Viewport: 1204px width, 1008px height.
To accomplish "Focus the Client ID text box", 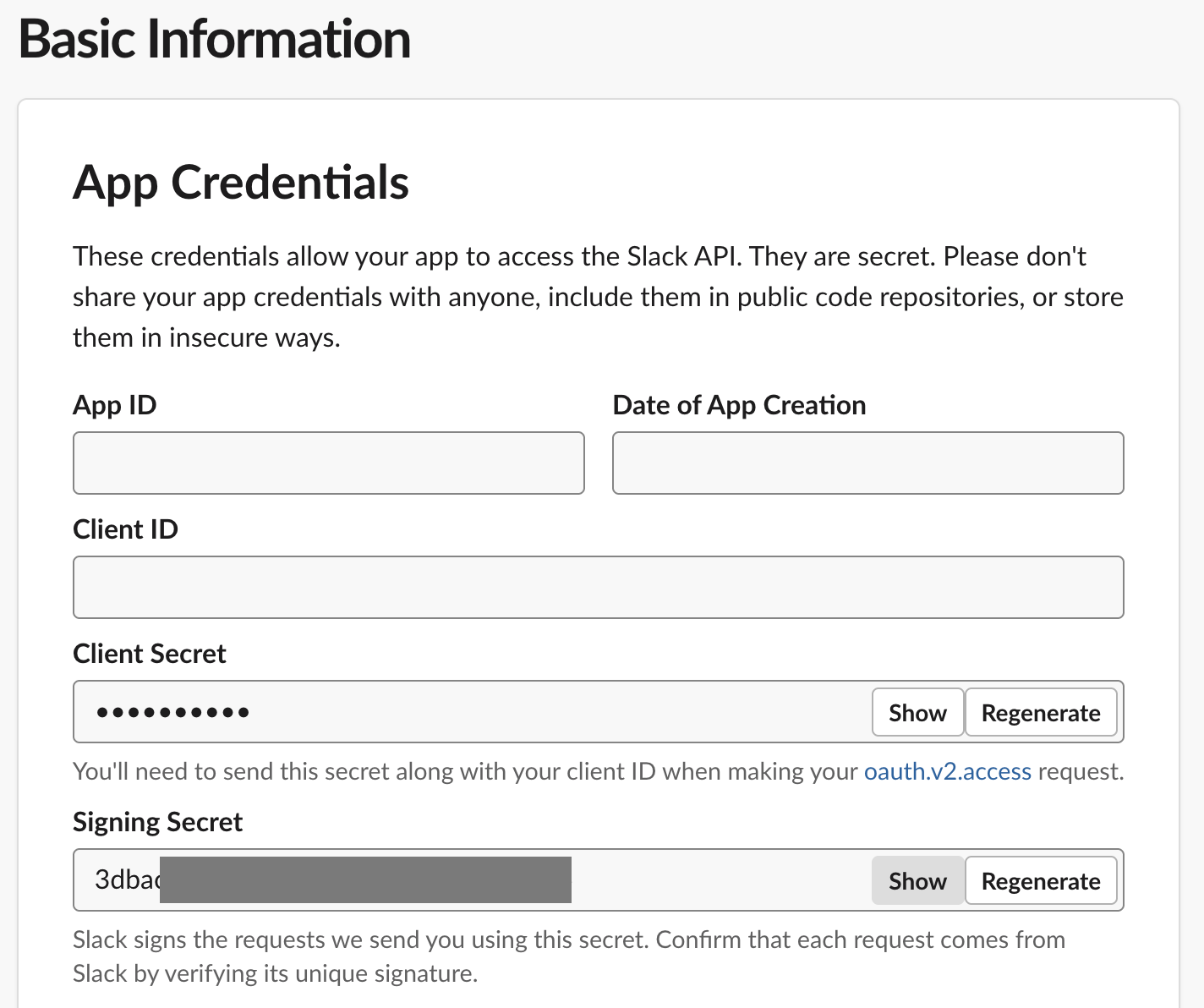I will click(598, 587).
